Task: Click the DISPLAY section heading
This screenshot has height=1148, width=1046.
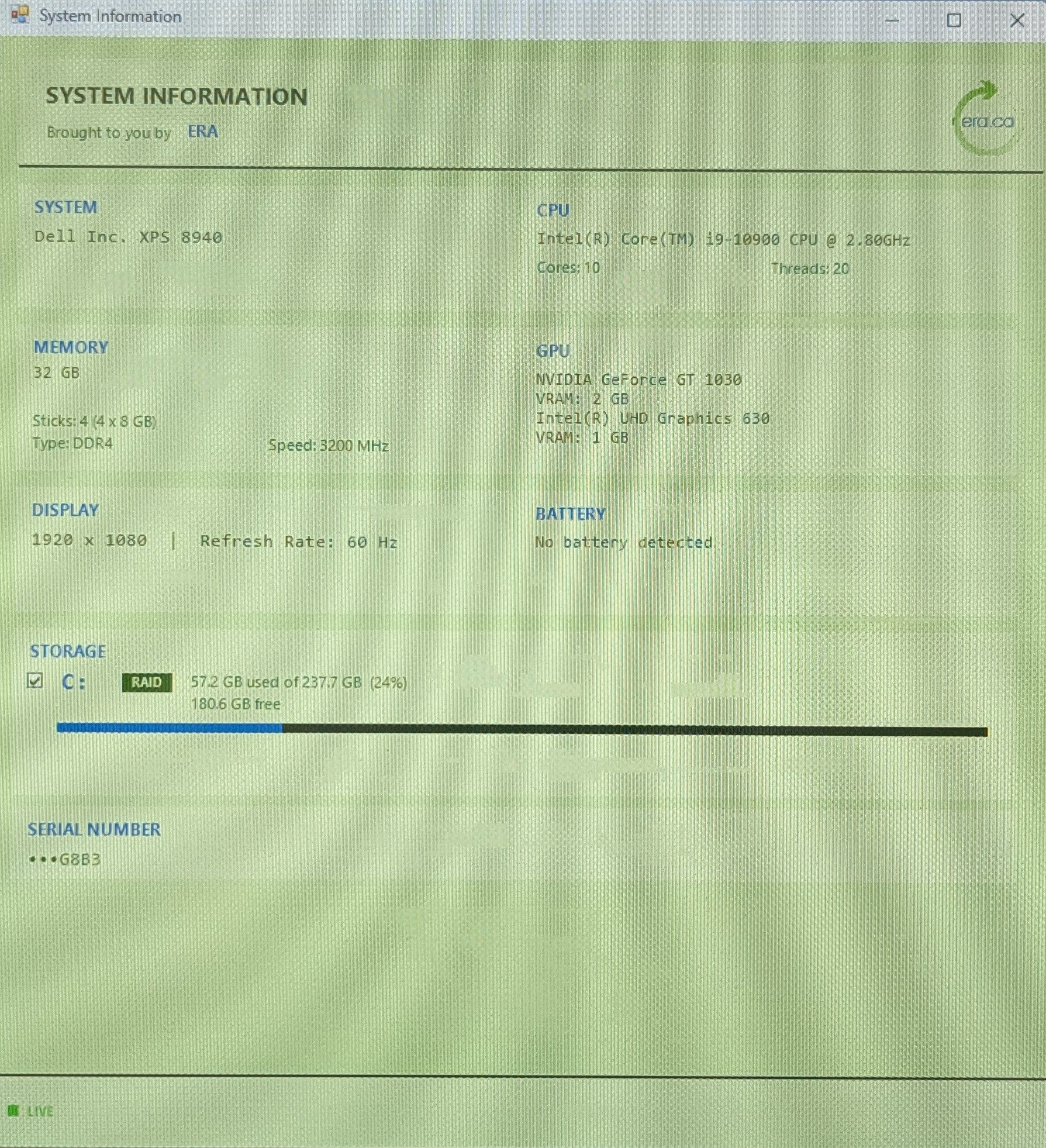Action: point(65,510)
